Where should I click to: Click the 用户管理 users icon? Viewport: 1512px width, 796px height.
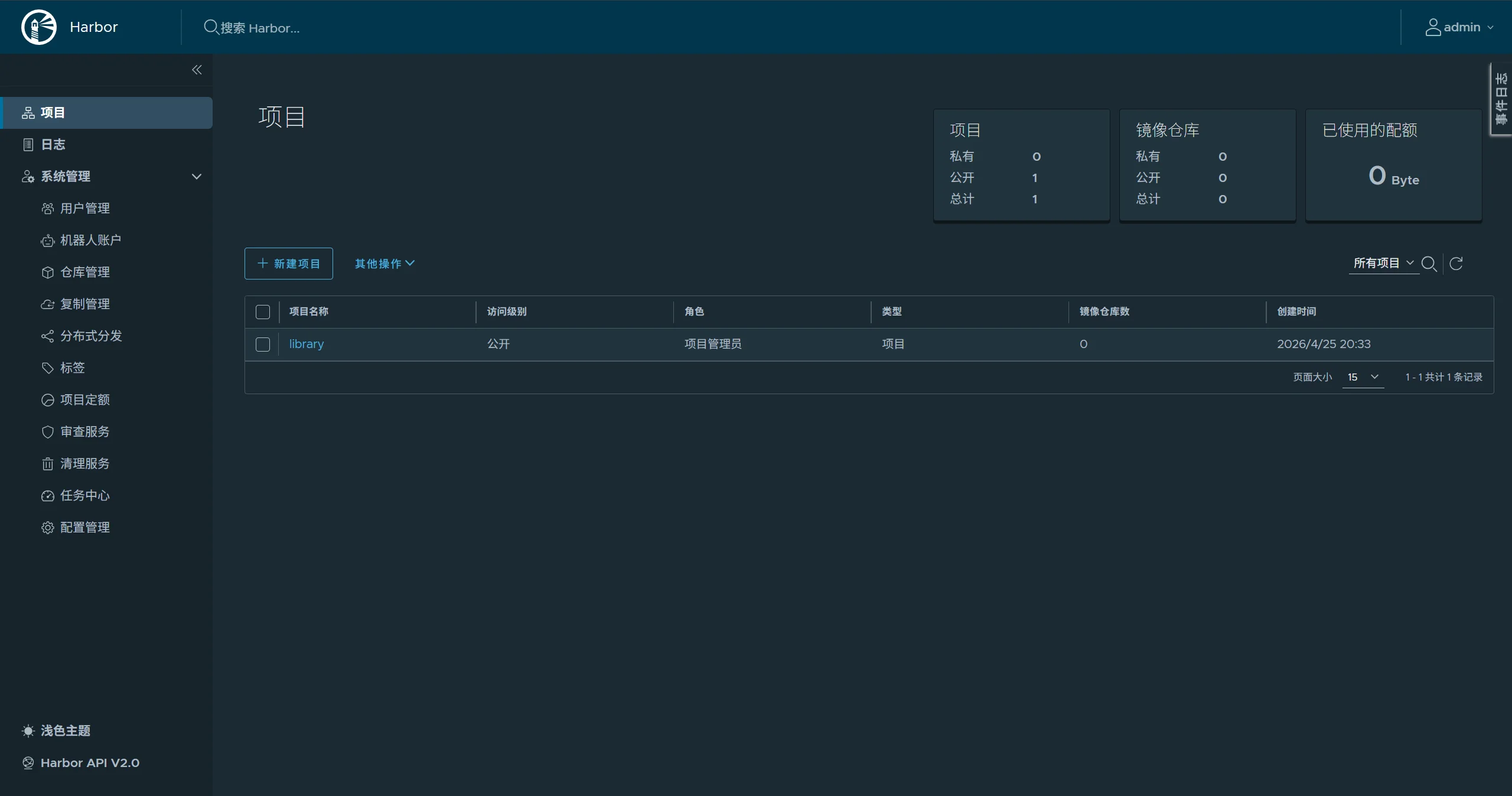point(48,209)
